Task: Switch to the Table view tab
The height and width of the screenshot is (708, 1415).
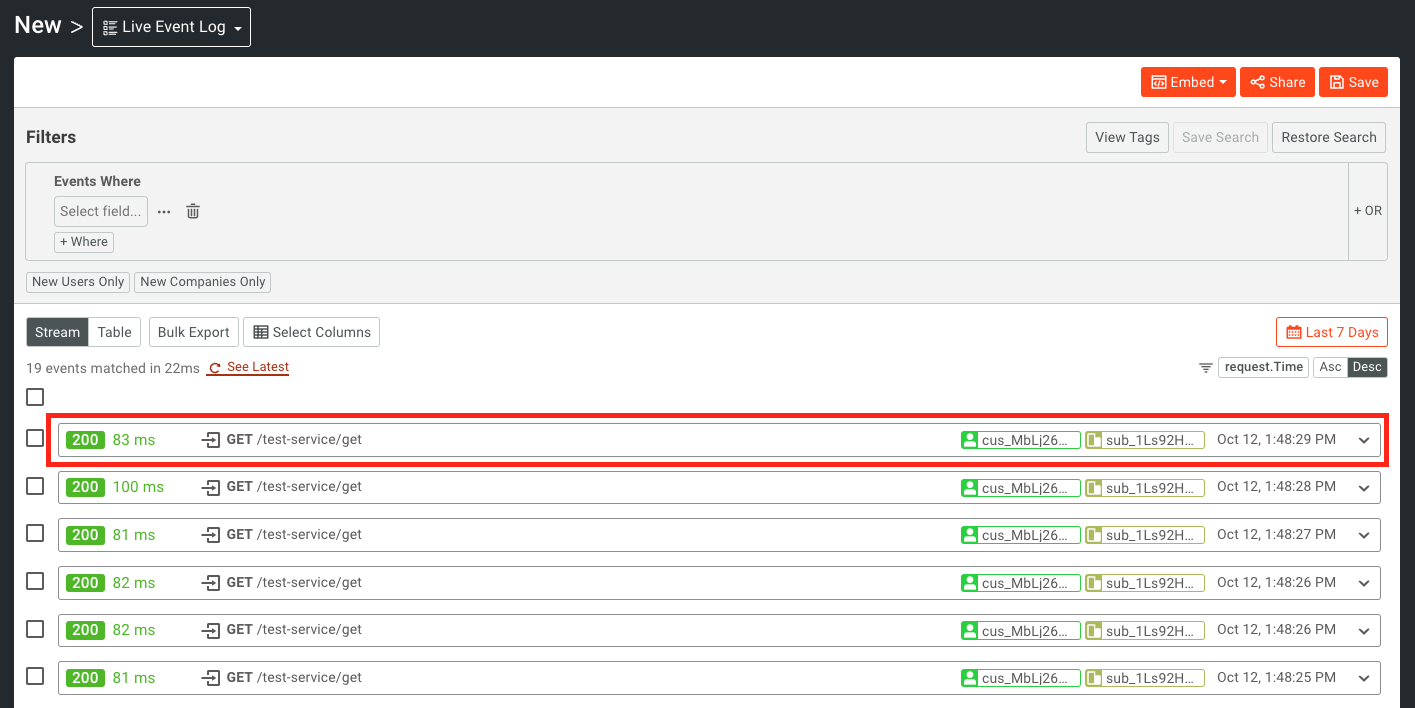Action: 114,332
